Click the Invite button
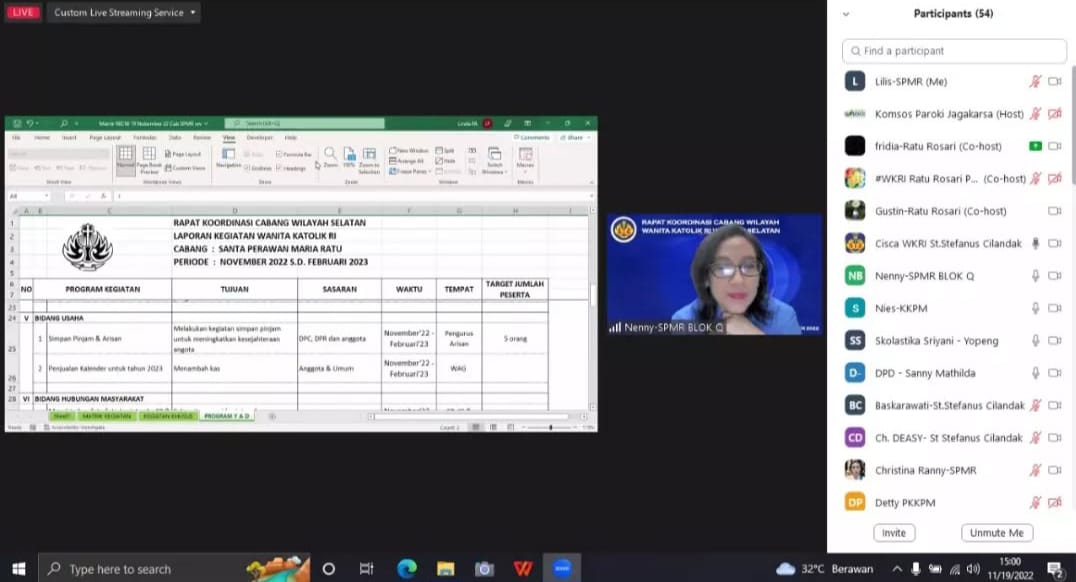This screenshot has width=1076, height=582. pos(894,533)
